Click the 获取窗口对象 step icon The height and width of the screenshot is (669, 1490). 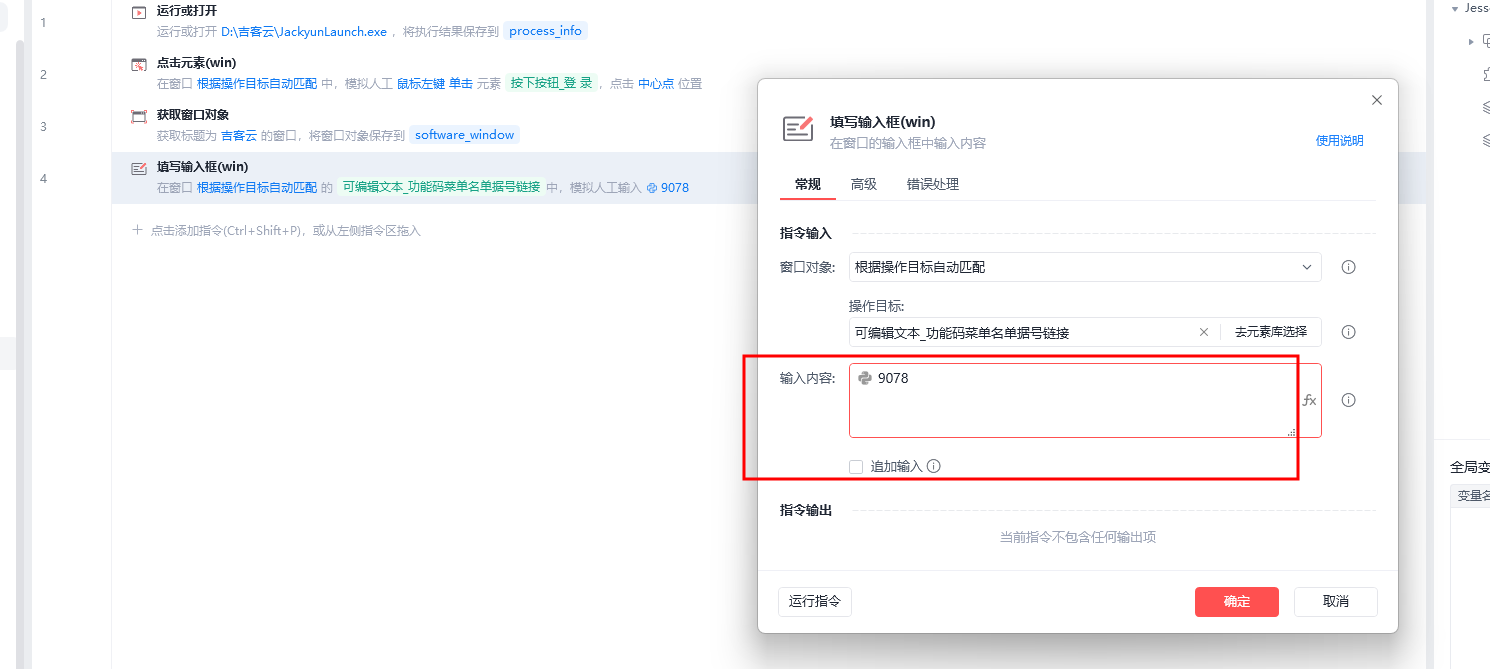point(139,116)
